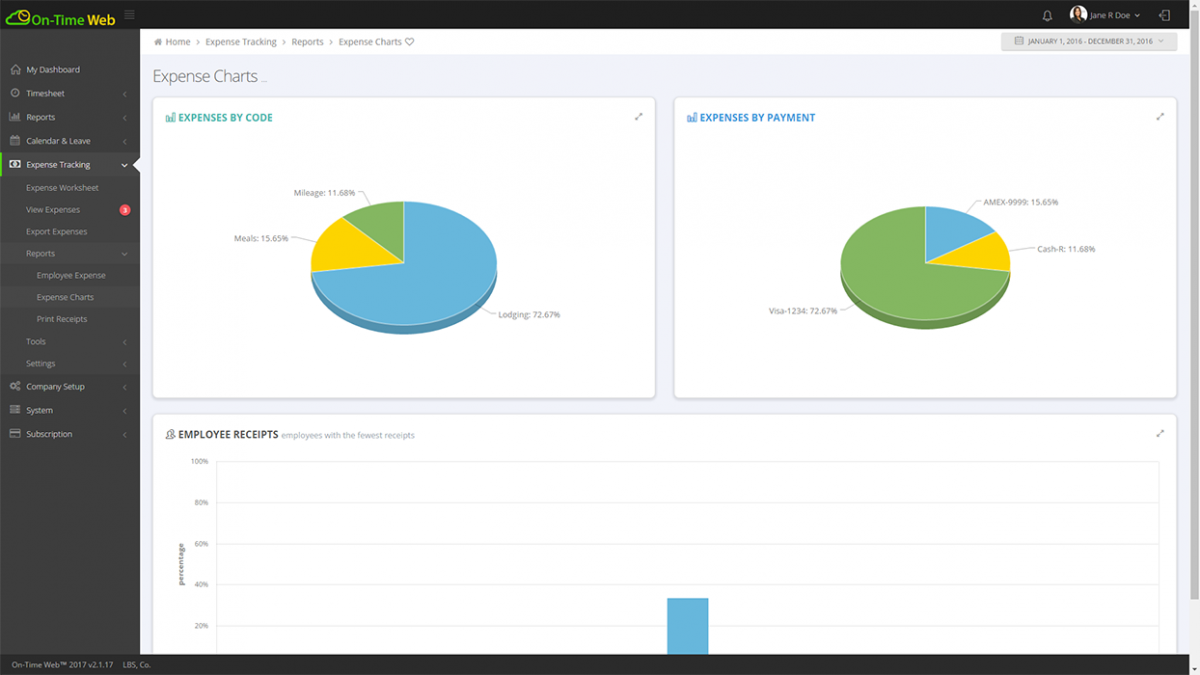This screenshot has width=1200, height=675.
Task: Open the Employee Expense report
Action: [x=70, y=275]
